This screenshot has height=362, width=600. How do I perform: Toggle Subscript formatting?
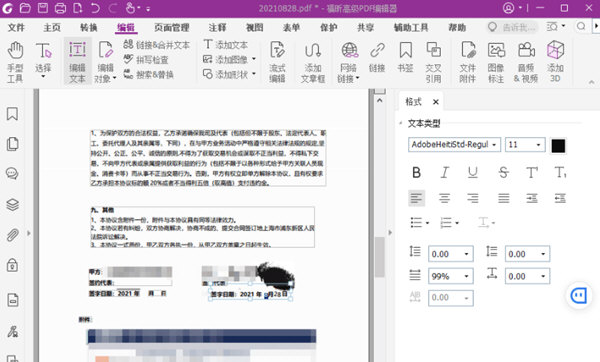coord(560,173)
